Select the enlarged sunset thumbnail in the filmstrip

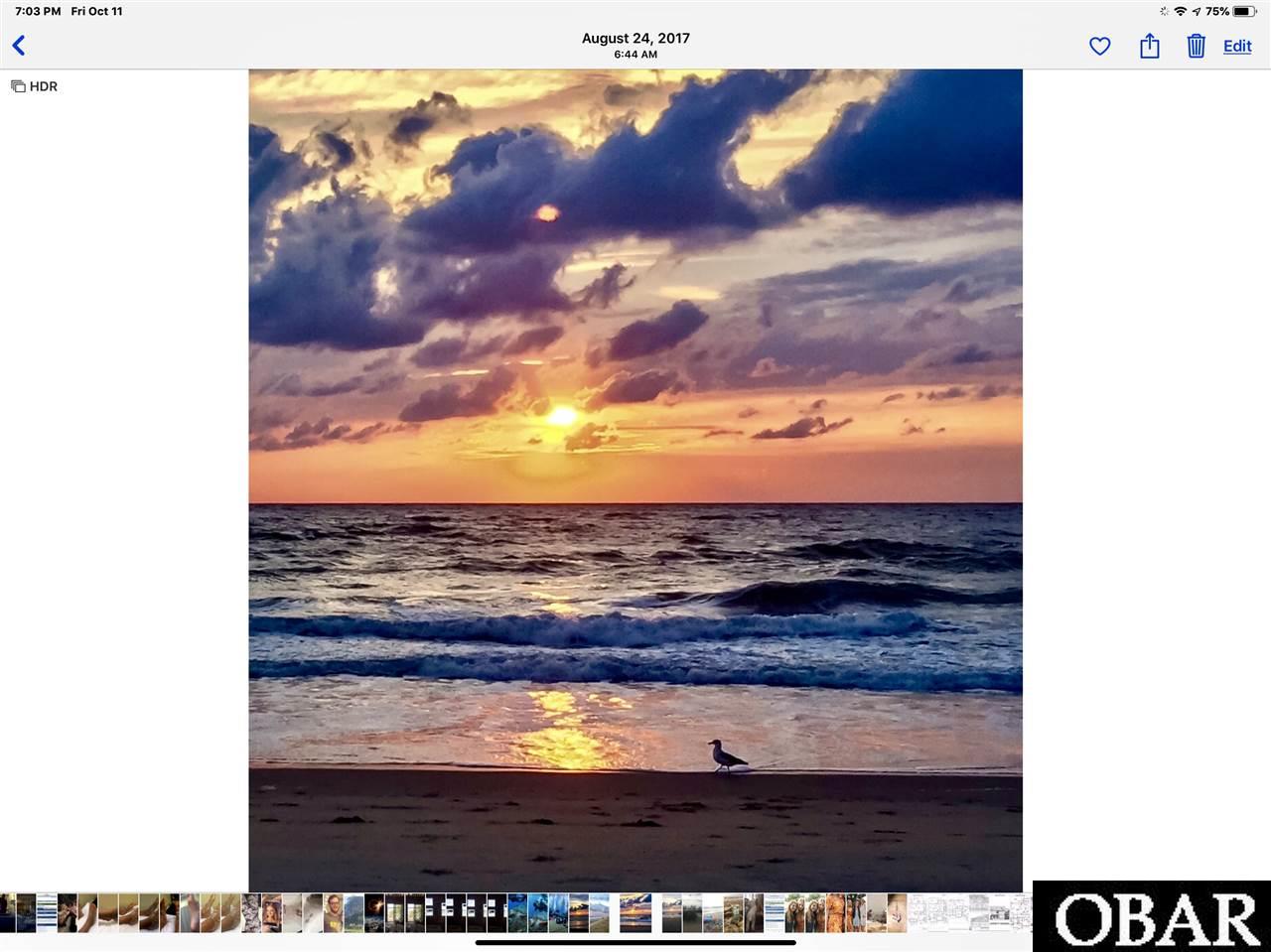[635, 913]
